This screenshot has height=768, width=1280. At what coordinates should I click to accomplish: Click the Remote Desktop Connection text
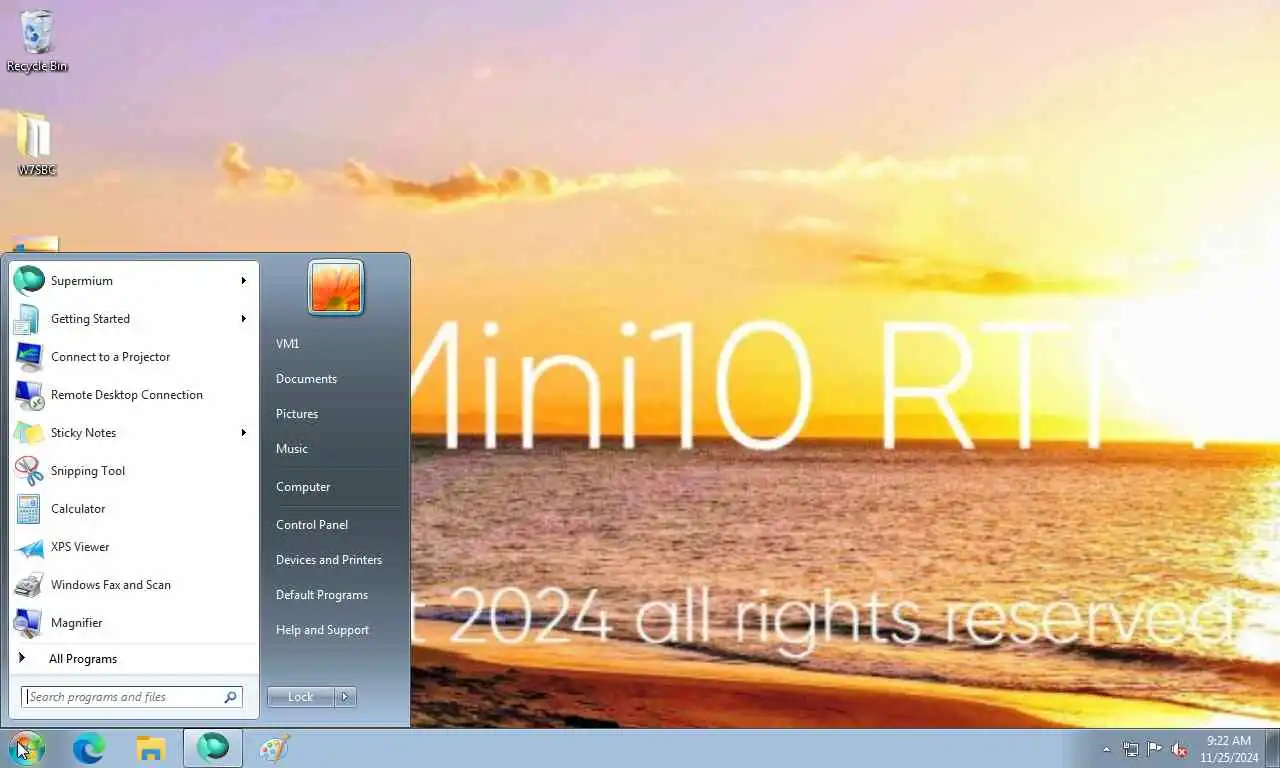coord(127,395)
